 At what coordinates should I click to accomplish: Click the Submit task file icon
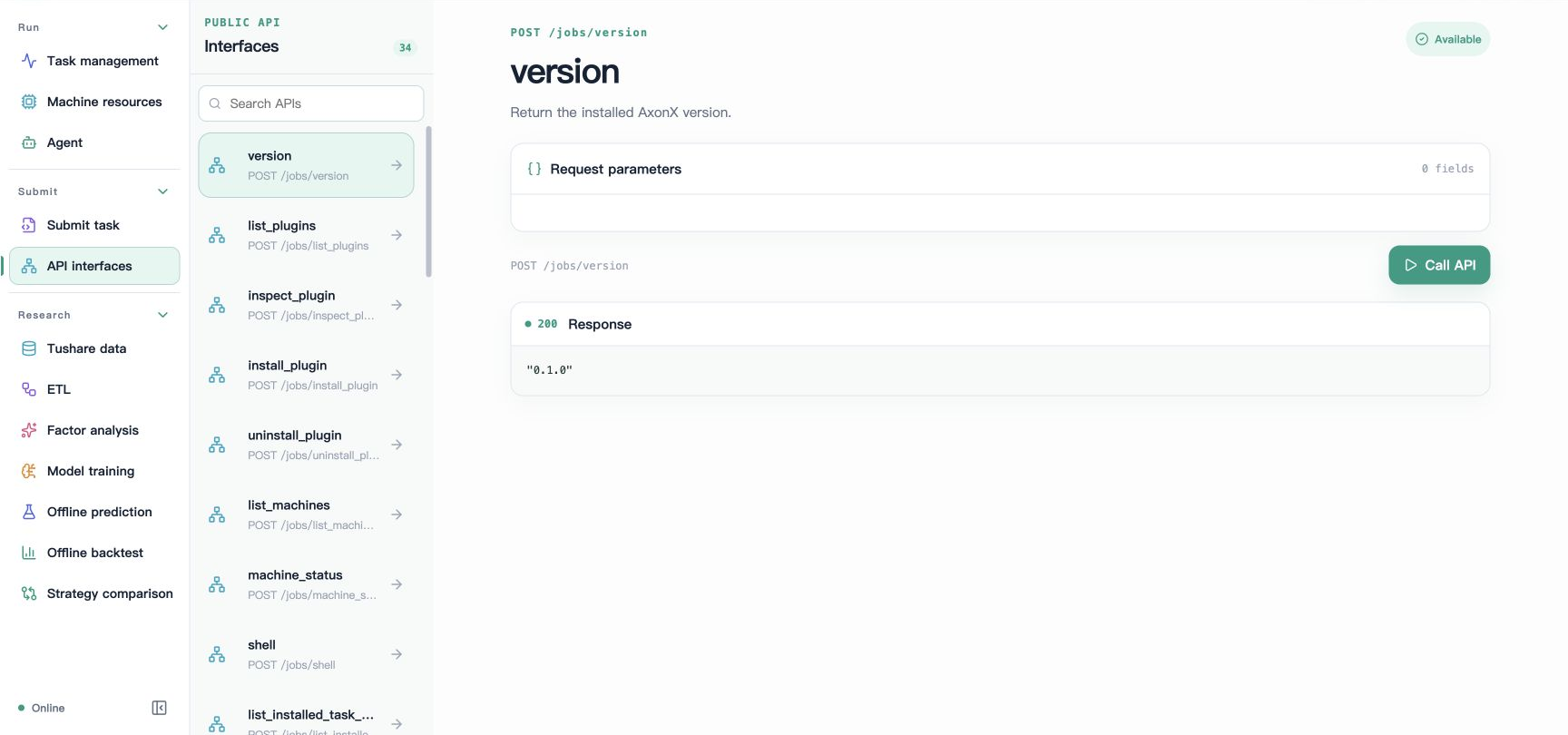[29, 225]
